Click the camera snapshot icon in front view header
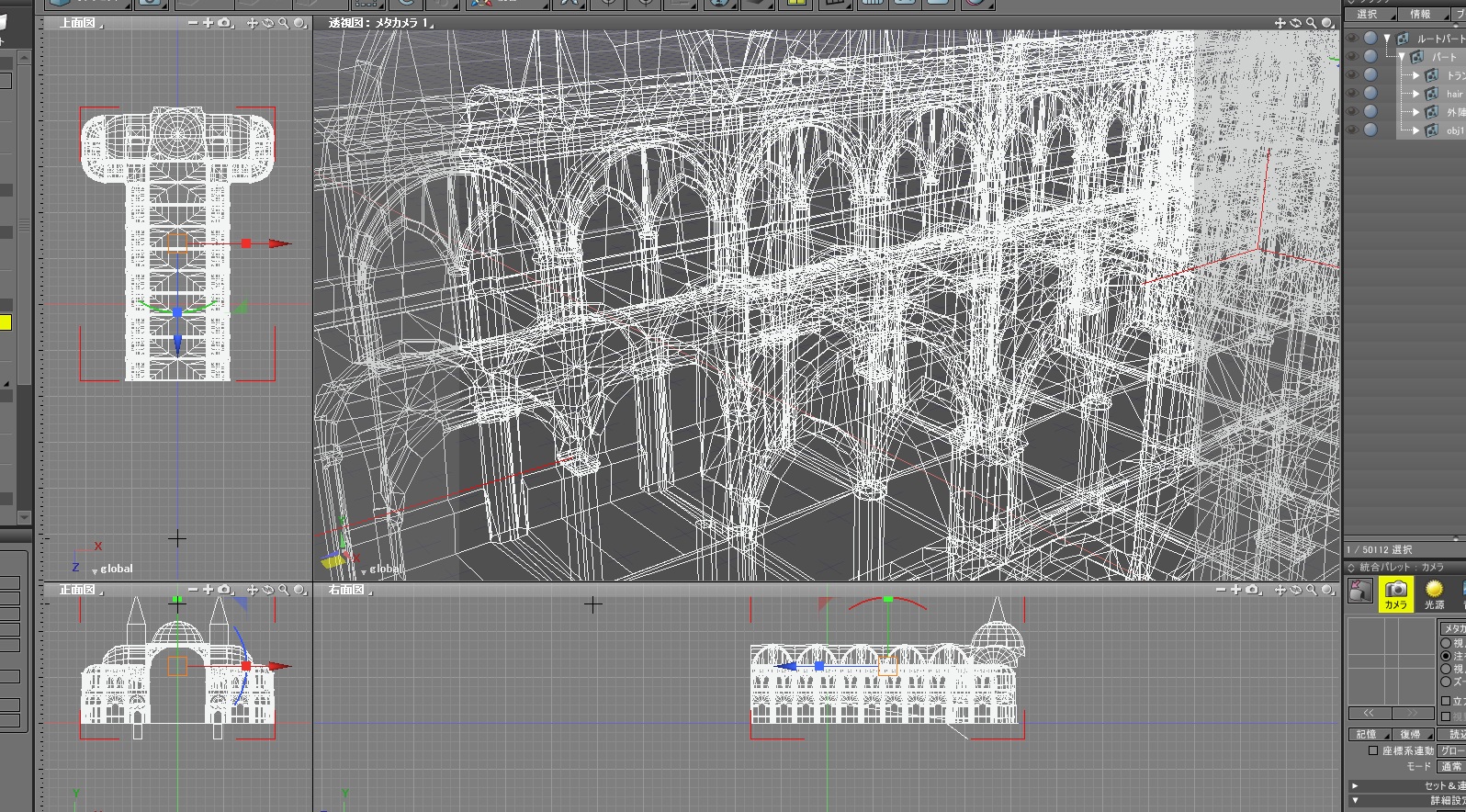Image resolution: width=1466 pixels, height=812 pixels. point(224,590)
